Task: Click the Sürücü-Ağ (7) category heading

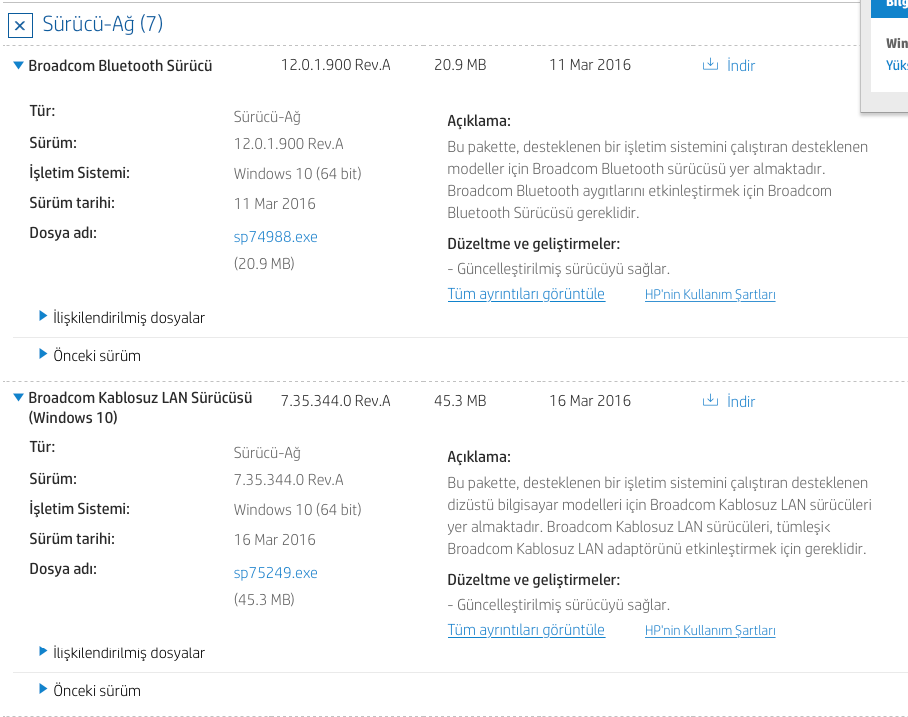Action: pyautogui.click(x=102, y=24)
